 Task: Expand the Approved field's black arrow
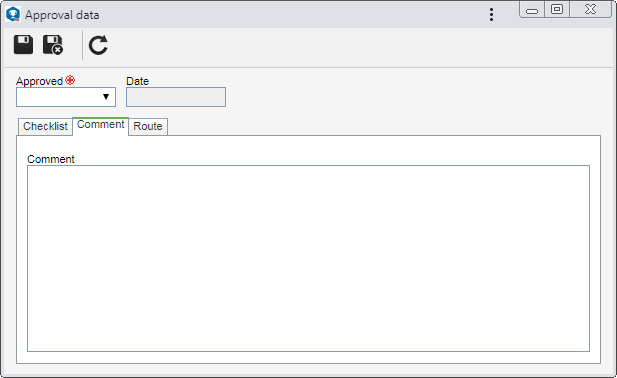pos(106,97)
